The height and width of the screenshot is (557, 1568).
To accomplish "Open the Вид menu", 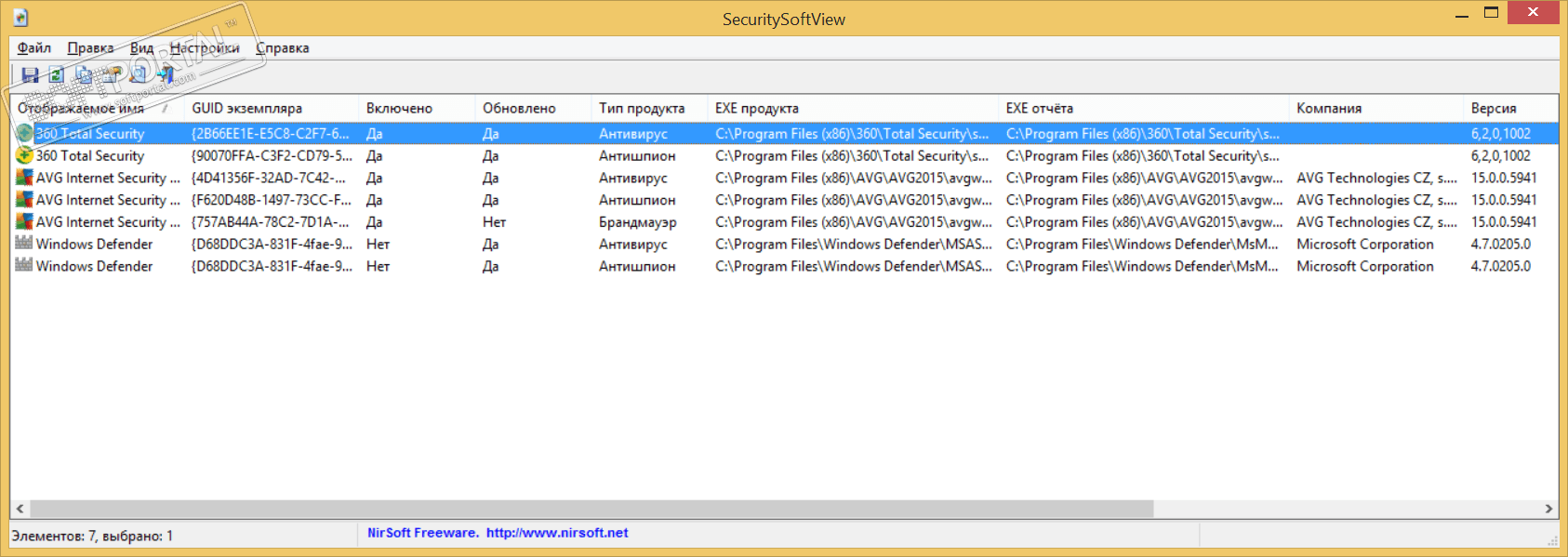I will click(141, 48).
